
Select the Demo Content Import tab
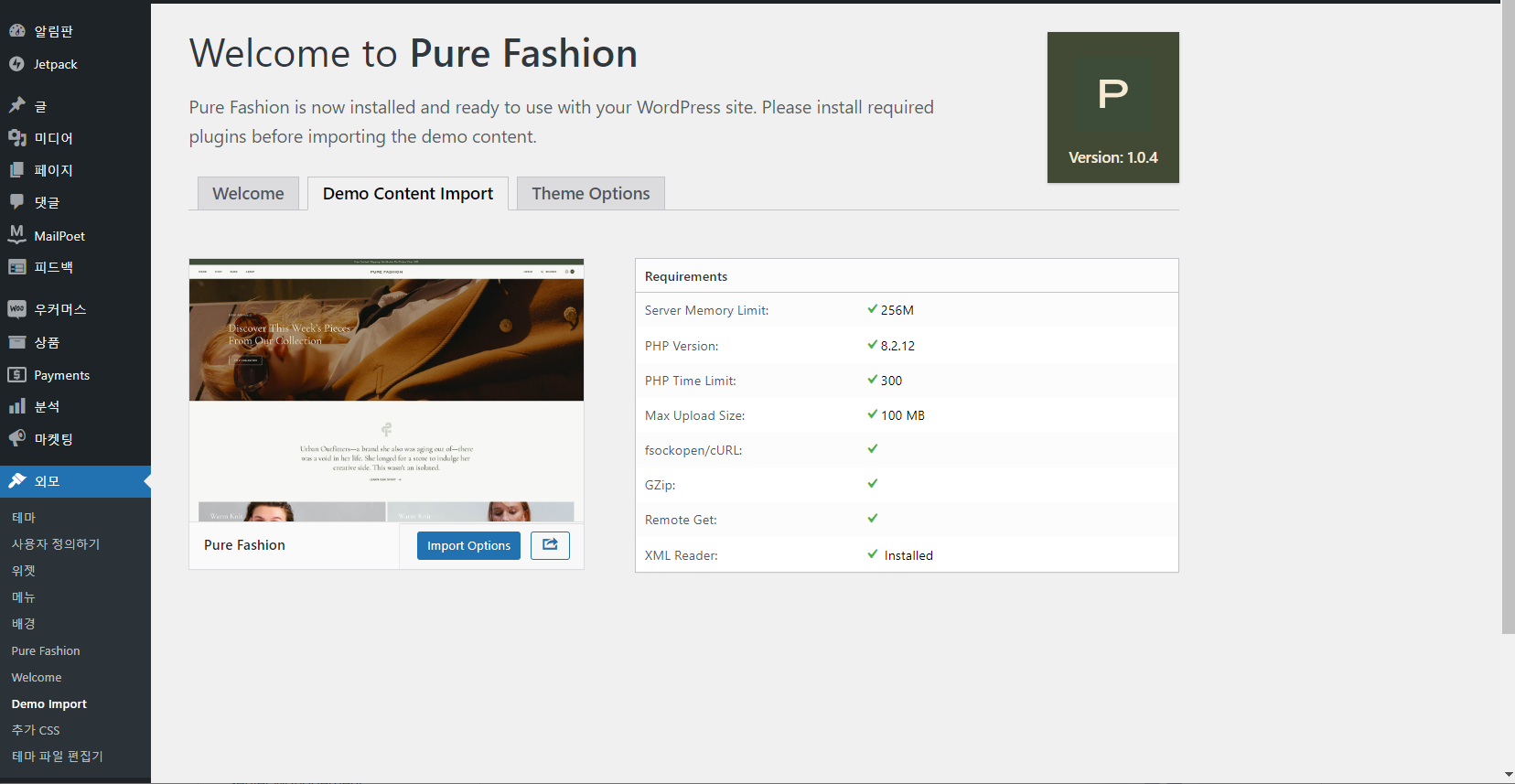pyautogui.click(x=408, y=193)
